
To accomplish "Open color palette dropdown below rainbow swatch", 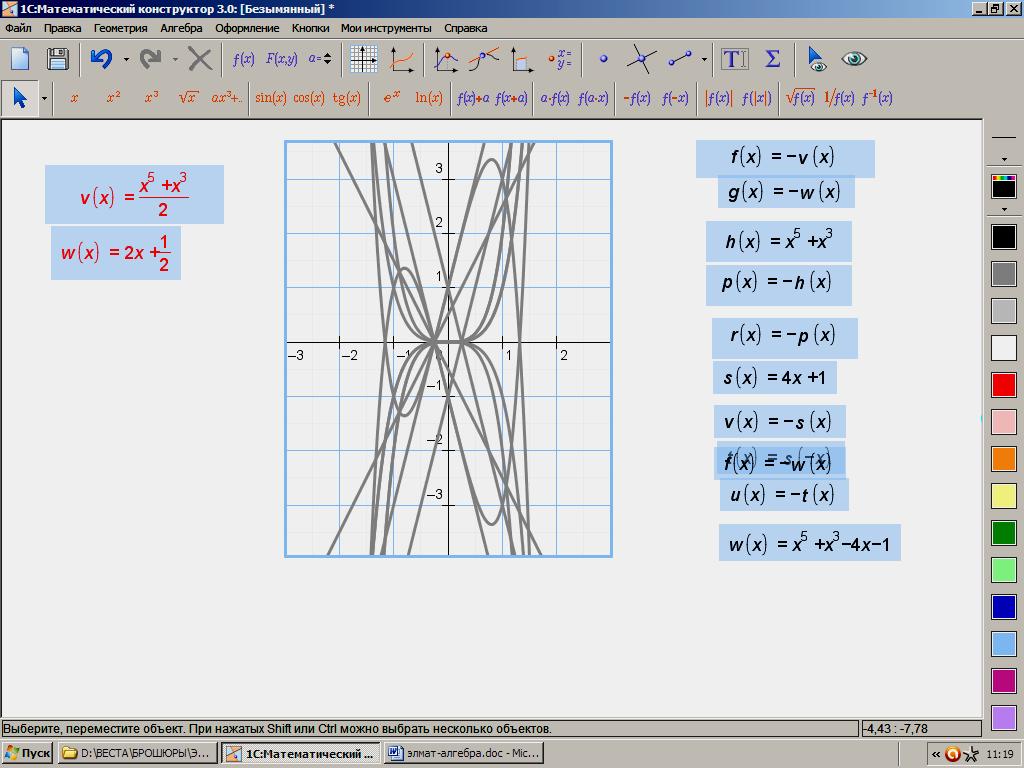I will [x=1004, y=210].
